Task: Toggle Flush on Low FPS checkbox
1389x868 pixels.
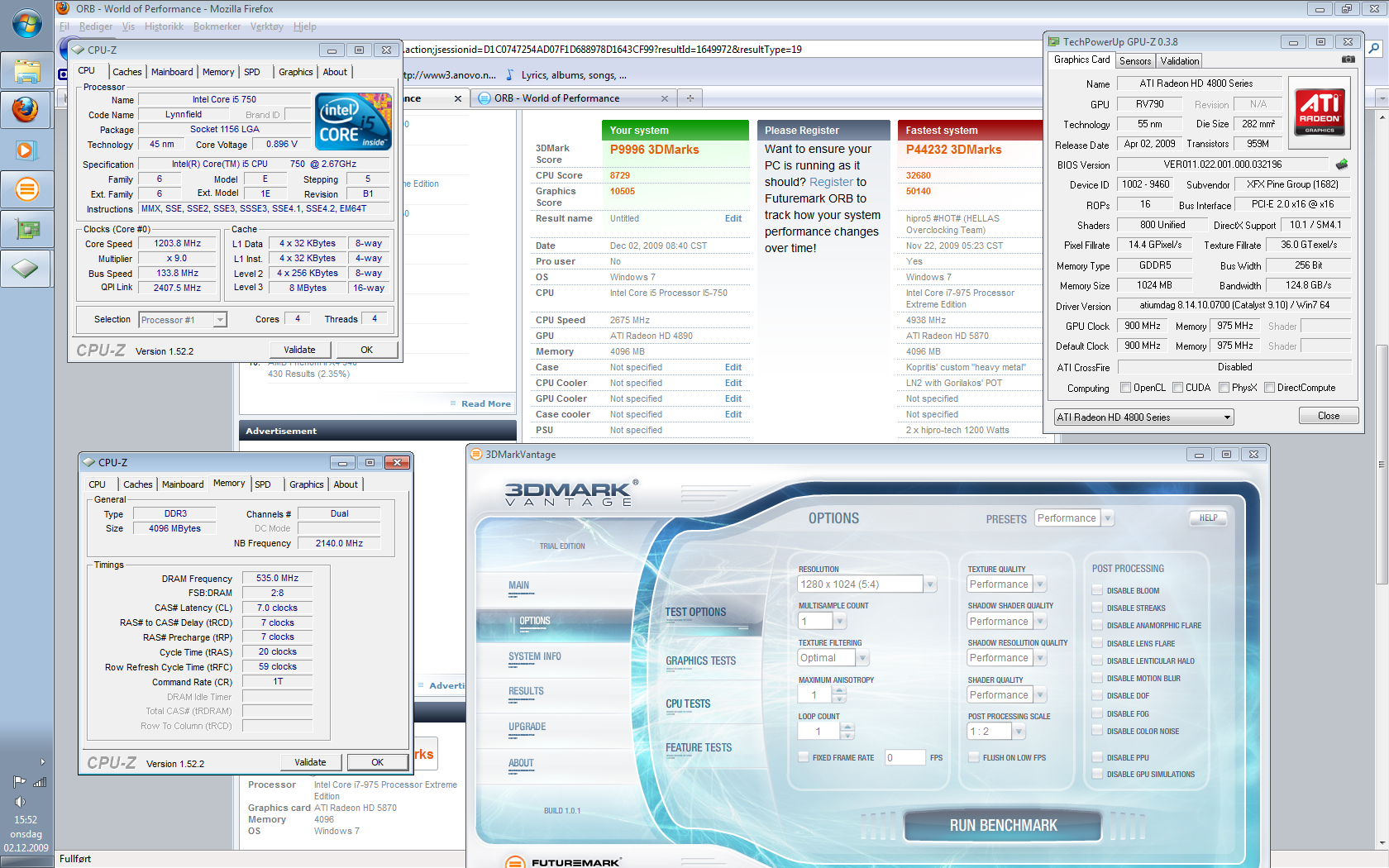Action: tap(974, 757)
